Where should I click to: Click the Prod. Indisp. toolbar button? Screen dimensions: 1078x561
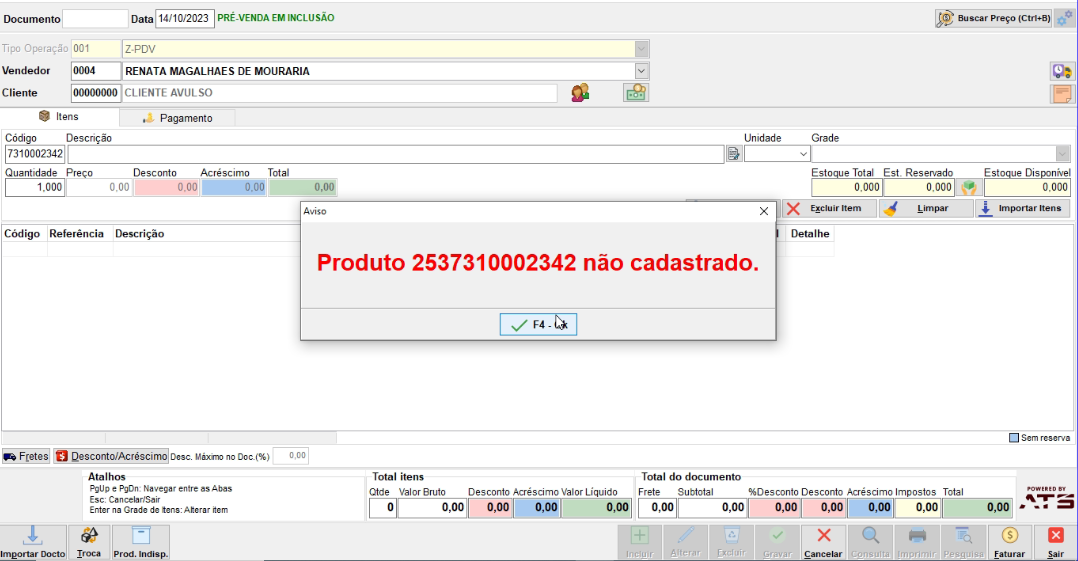pos(141,542)
